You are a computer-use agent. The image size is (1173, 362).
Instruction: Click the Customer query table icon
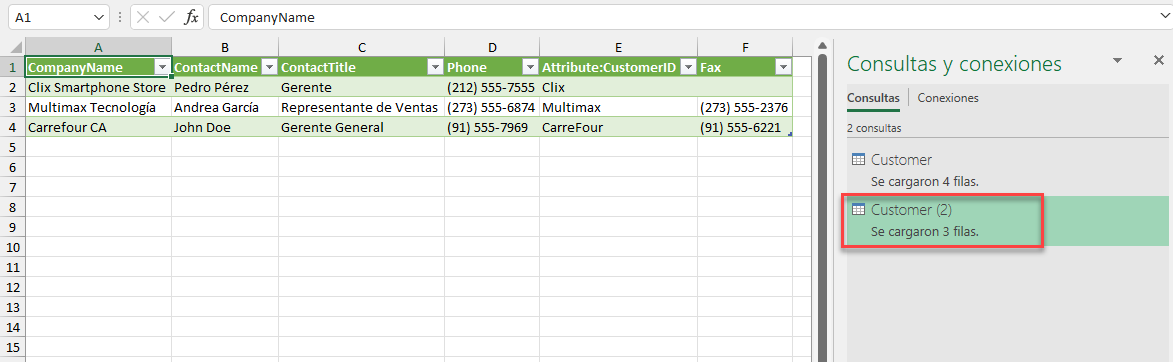pos(859,159)
